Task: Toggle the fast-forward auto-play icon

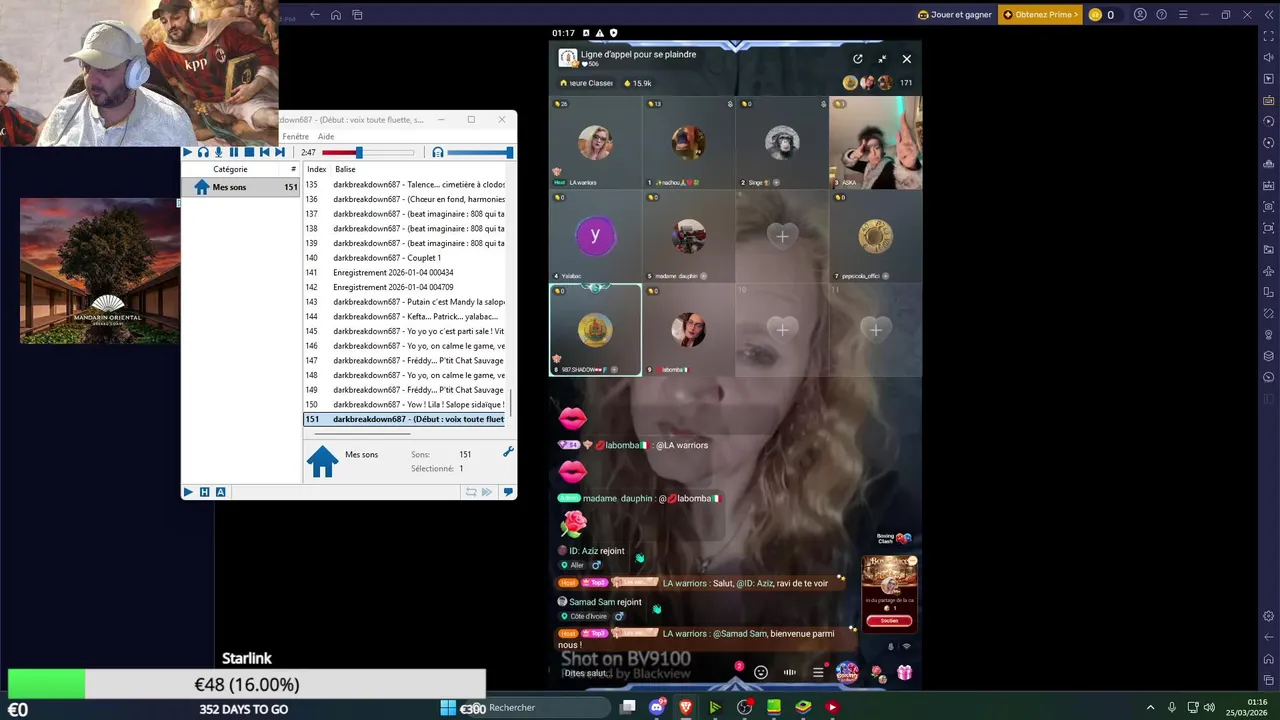Action: (487, 492)
